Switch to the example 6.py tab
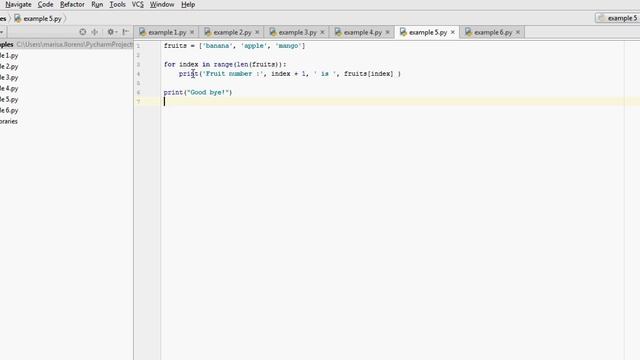The image size is (640, 360). pyautogui.click(x=493, y=32)
